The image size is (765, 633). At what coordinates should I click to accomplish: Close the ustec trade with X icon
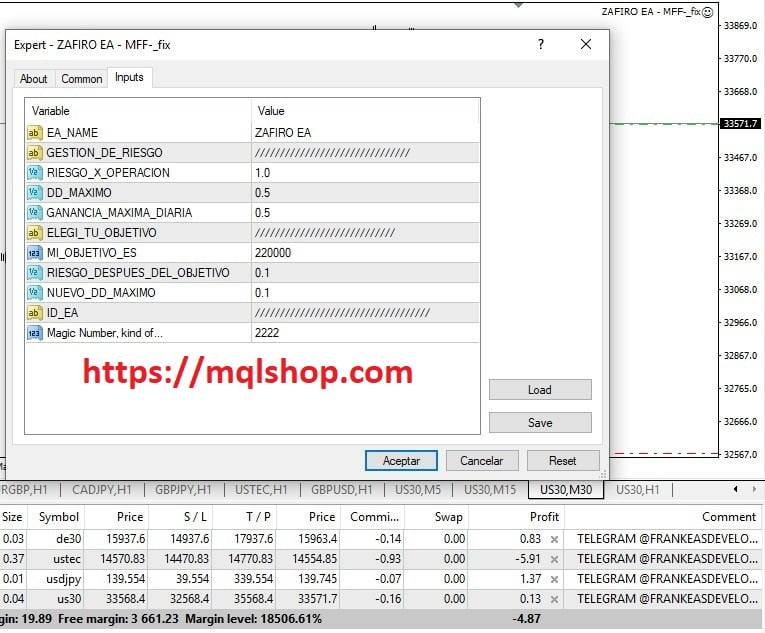pyautogui.click(x=554, y=559)
